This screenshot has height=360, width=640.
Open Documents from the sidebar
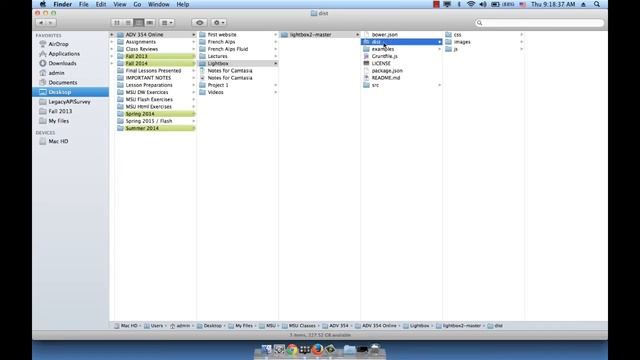63,82
